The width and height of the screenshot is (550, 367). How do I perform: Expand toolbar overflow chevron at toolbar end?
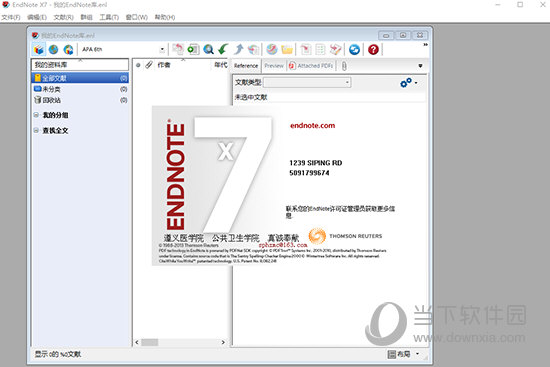[x=425, y=45]
